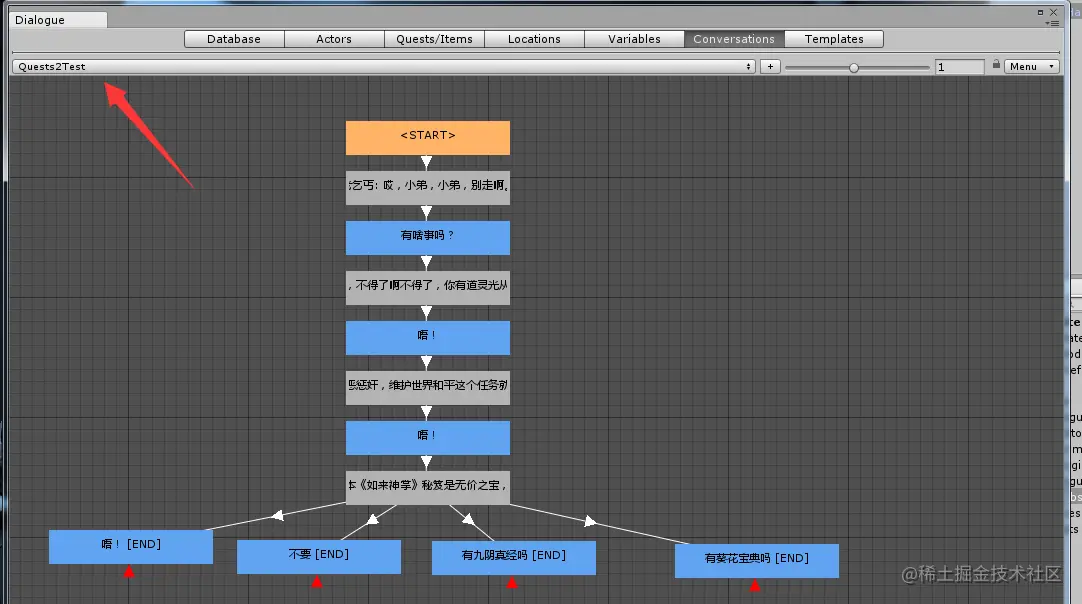Viewport: 1082px width, 604px height.
Task: Click red end marker under '不要 [END]'
Action: (317, 582)
